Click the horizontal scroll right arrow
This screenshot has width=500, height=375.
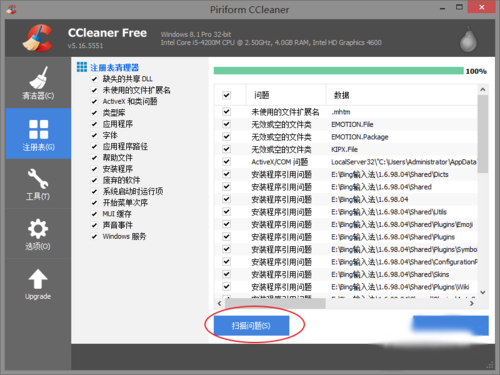pyautogui.click(x=472, y=303)
